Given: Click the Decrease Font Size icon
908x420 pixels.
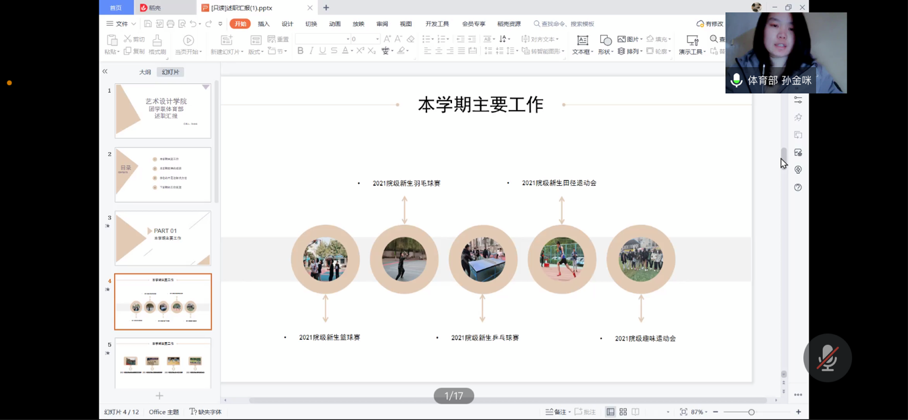Looking at the screenshot, I should (398, 39).
